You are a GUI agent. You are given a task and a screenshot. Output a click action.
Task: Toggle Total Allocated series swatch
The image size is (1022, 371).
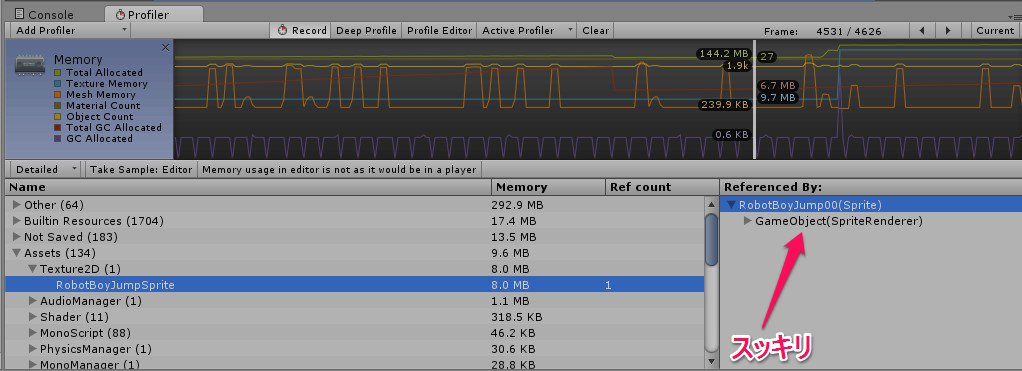click(57, 73)
